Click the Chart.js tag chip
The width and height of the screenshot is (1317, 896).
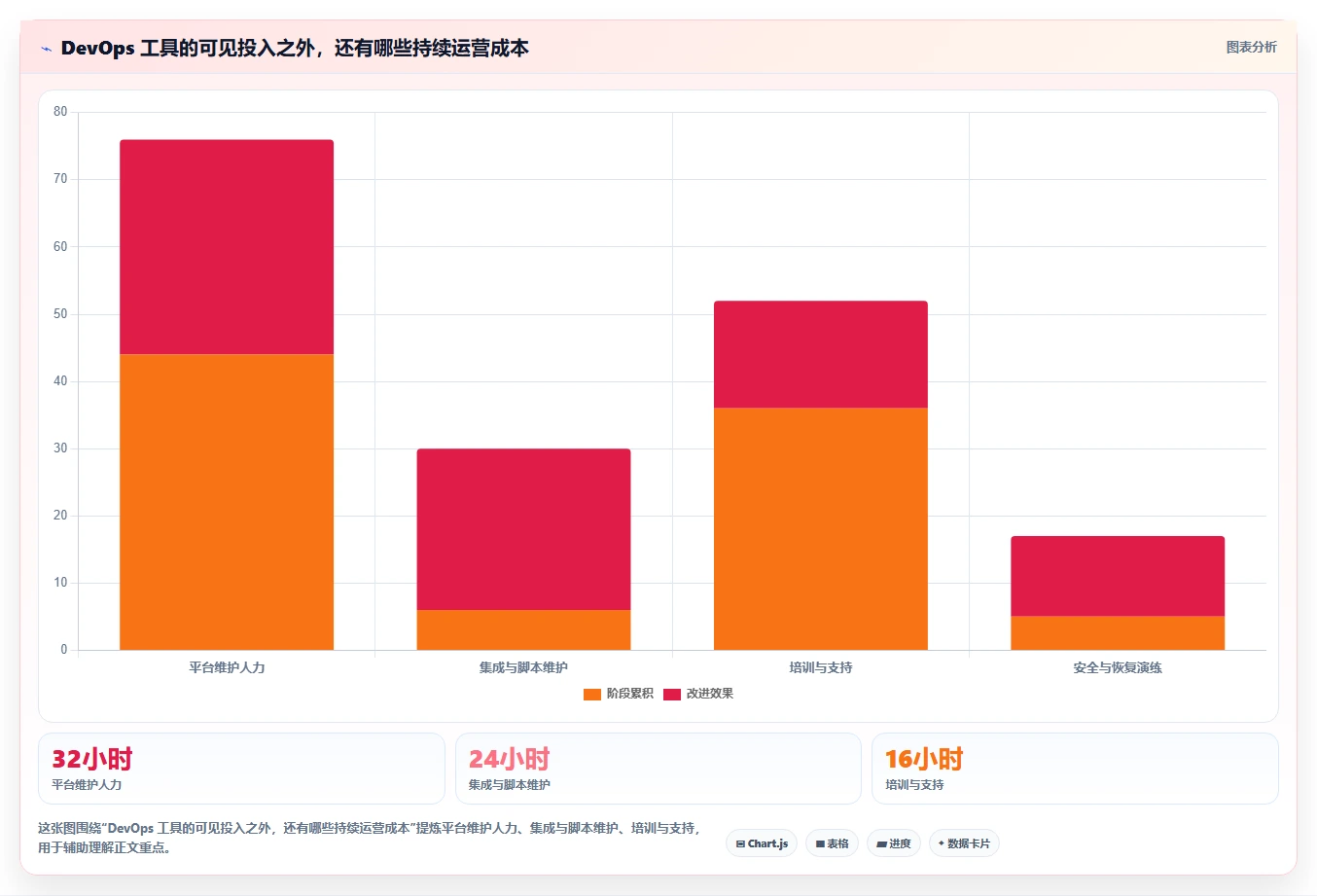tap(762, 843)
